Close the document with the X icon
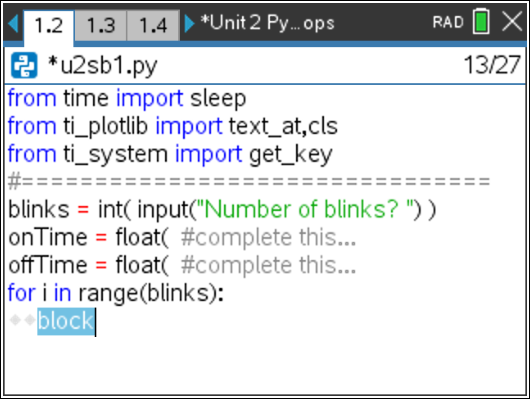Screen dimensions: 530x399 [x=512, y=22]
